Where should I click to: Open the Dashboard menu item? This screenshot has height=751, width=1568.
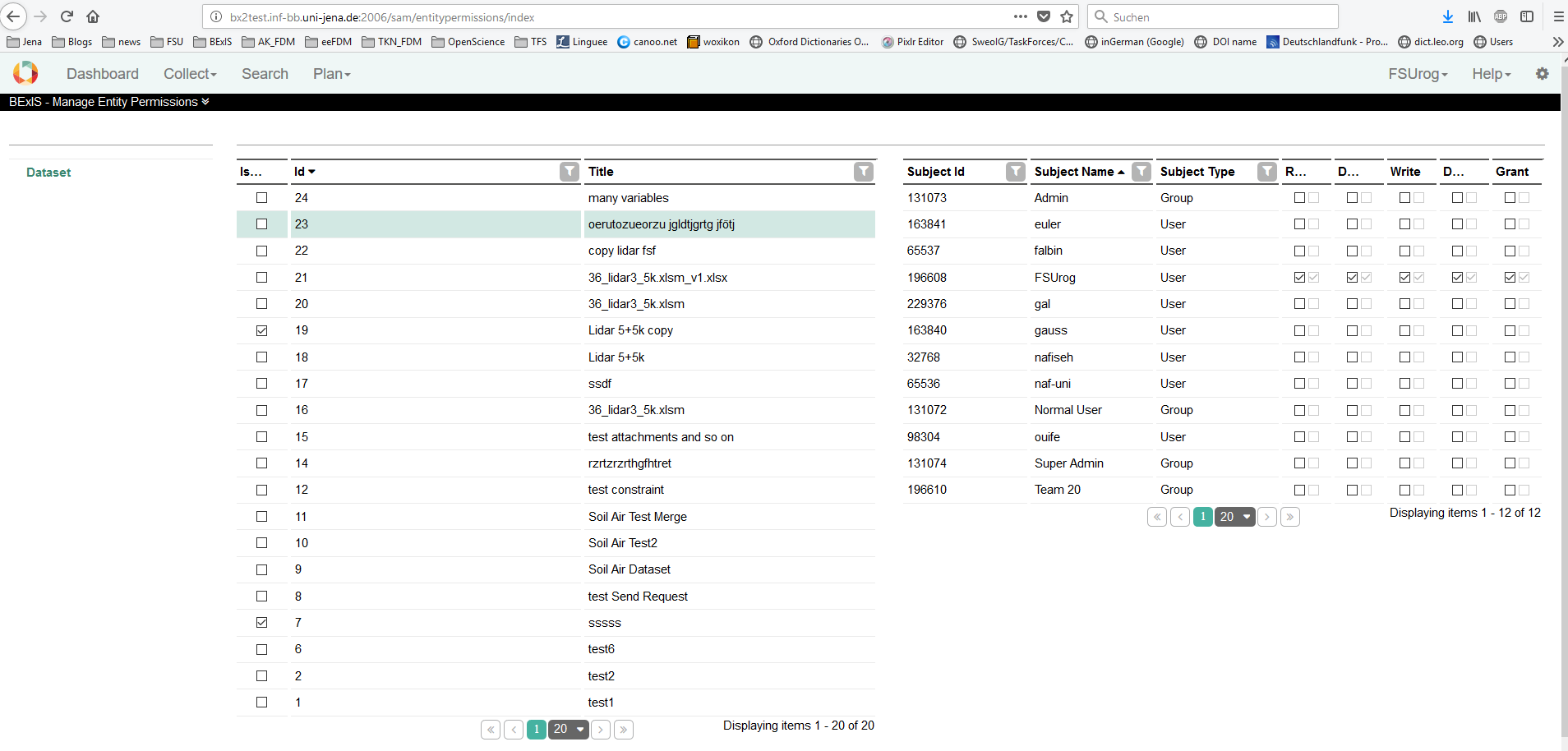point(103,74)
